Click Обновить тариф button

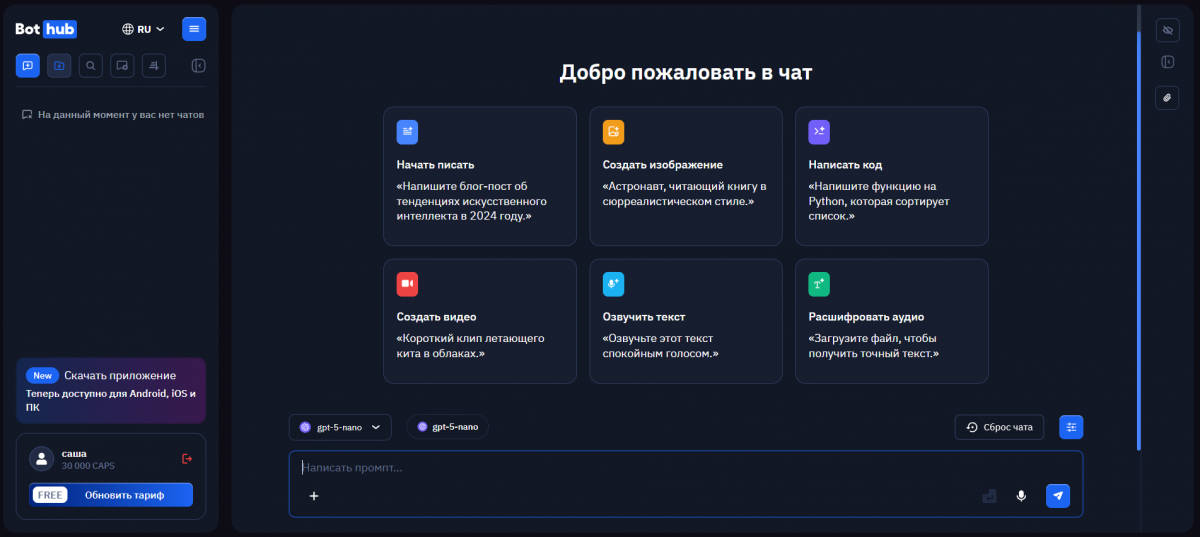click(x=111, y=495)
